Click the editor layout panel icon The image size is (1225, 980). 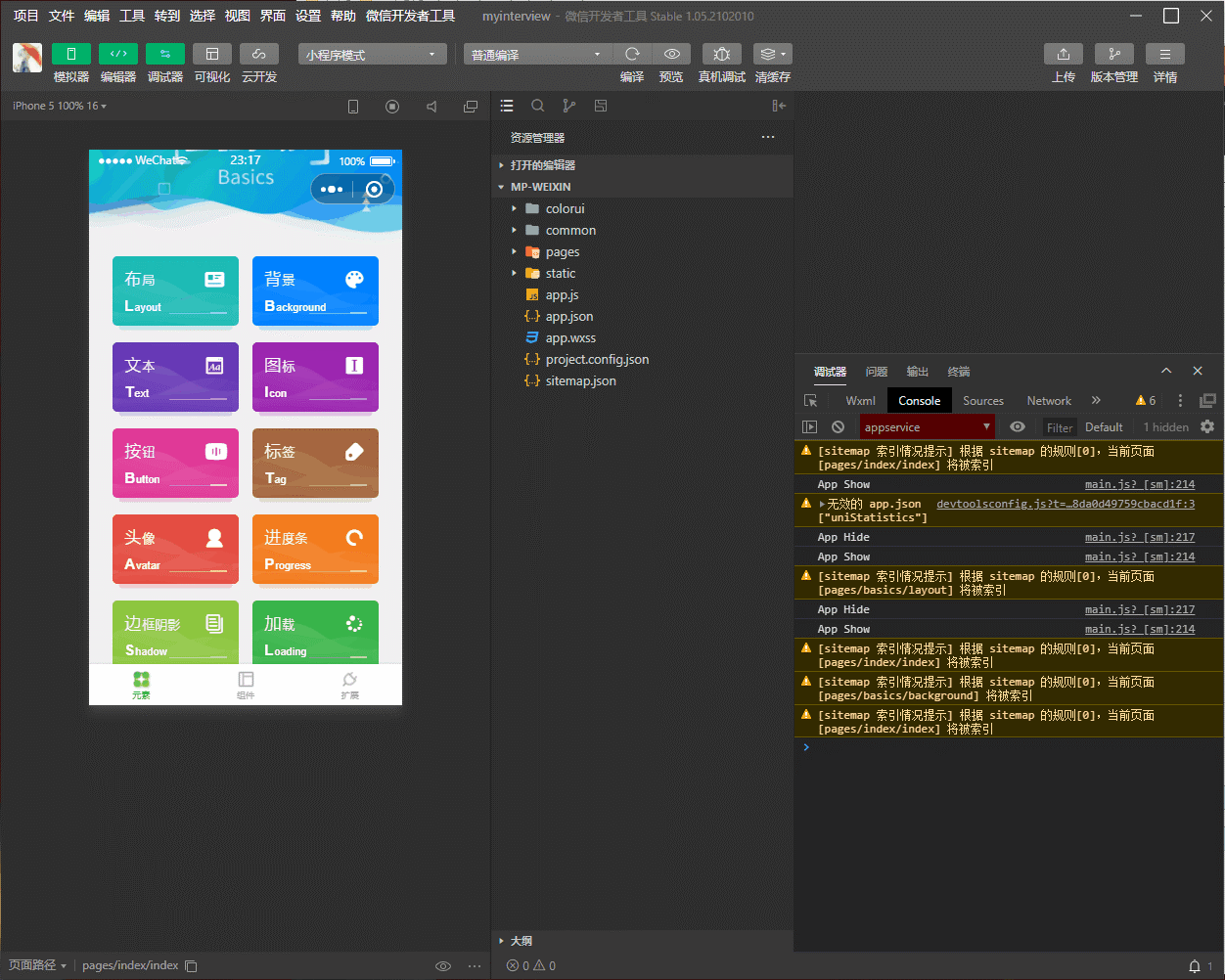click(601, 106)
